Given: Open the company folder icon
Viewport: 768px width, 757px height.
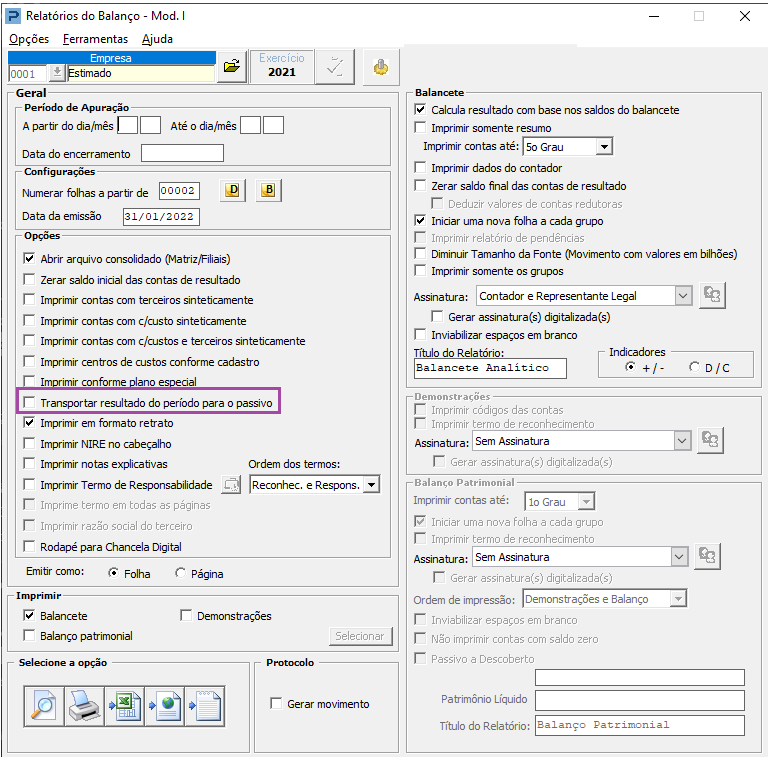Looking at the screenshot, I should (232, 66).
